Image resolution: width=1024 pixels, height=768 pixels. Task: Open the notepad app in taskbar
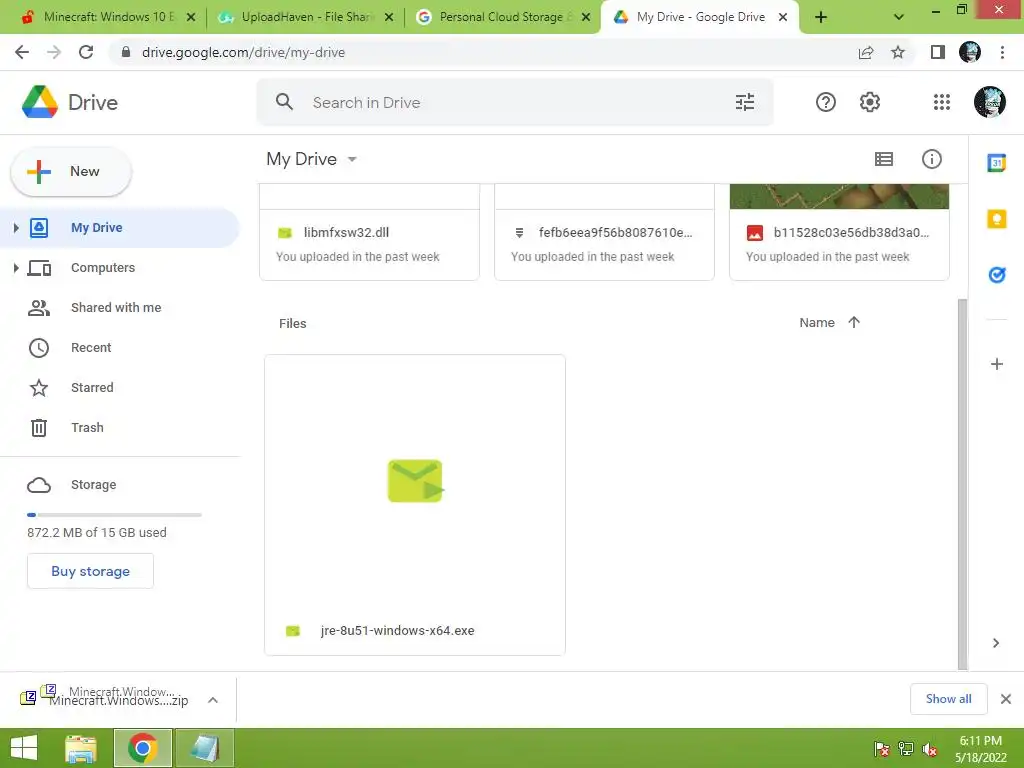pos(204,748)
